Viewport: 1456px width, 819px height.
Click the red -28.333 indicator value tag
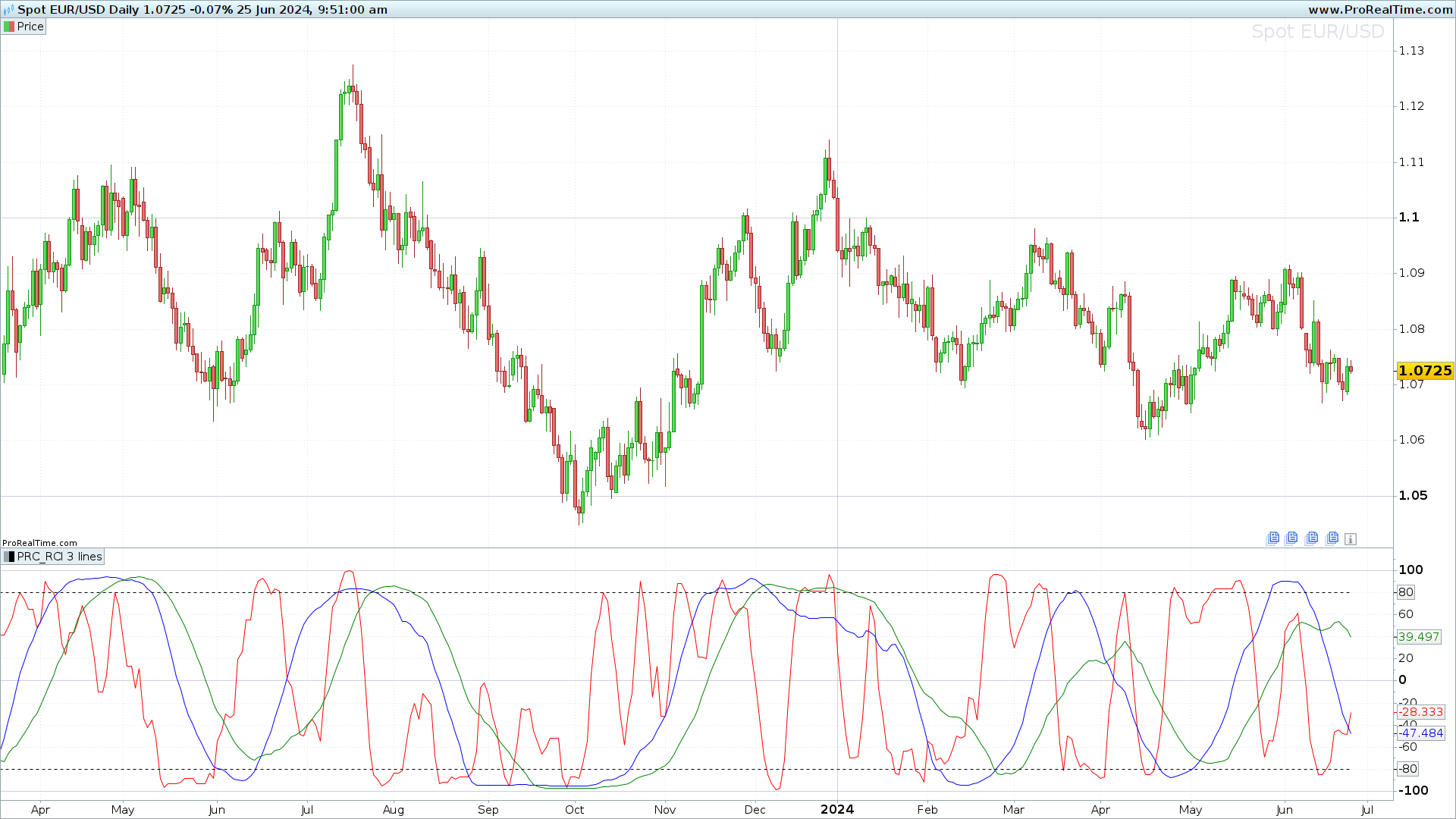[x=1421, y=712]
